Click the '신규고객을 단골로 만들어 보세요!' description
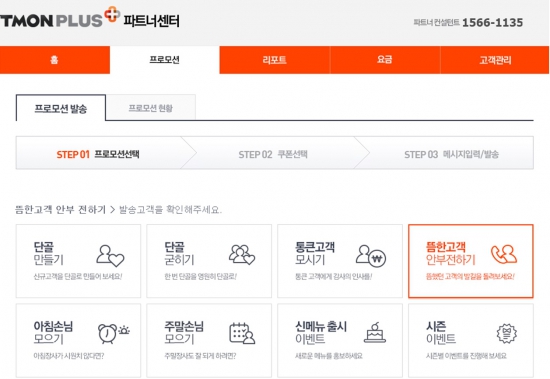This screenshot has width=550, height=379. click(x=78, y=277)
